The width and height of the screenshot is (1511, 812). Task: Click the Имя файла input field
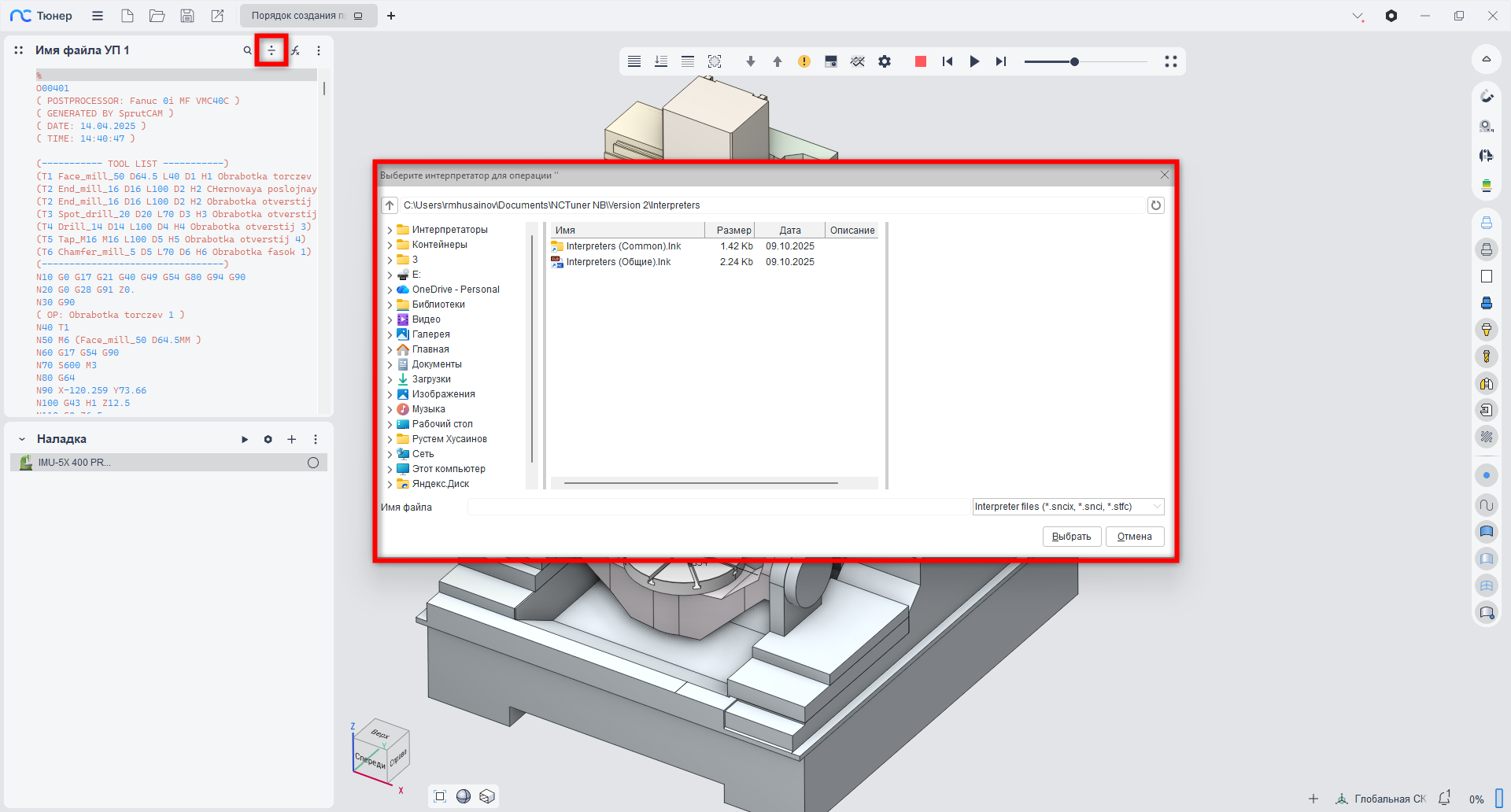click(718, 507)
